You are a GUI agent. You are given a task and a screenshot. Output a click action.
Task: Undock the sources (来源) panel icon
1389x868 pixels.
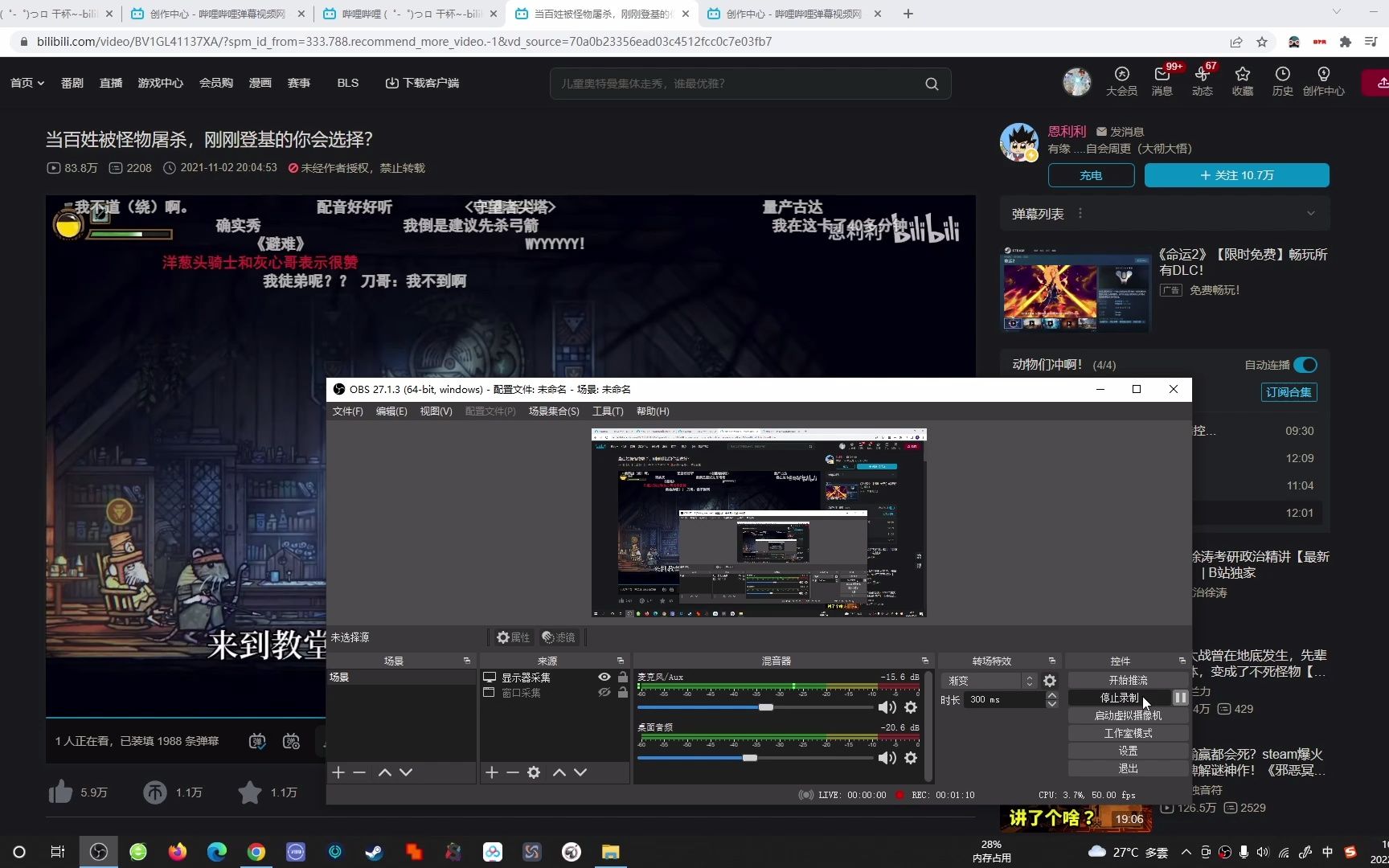pos(621,661)
